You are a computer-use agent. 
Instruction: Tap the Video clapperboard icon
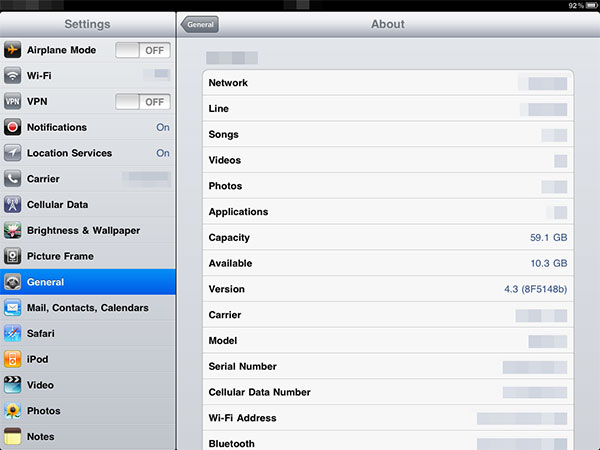[x=12, y=385]
